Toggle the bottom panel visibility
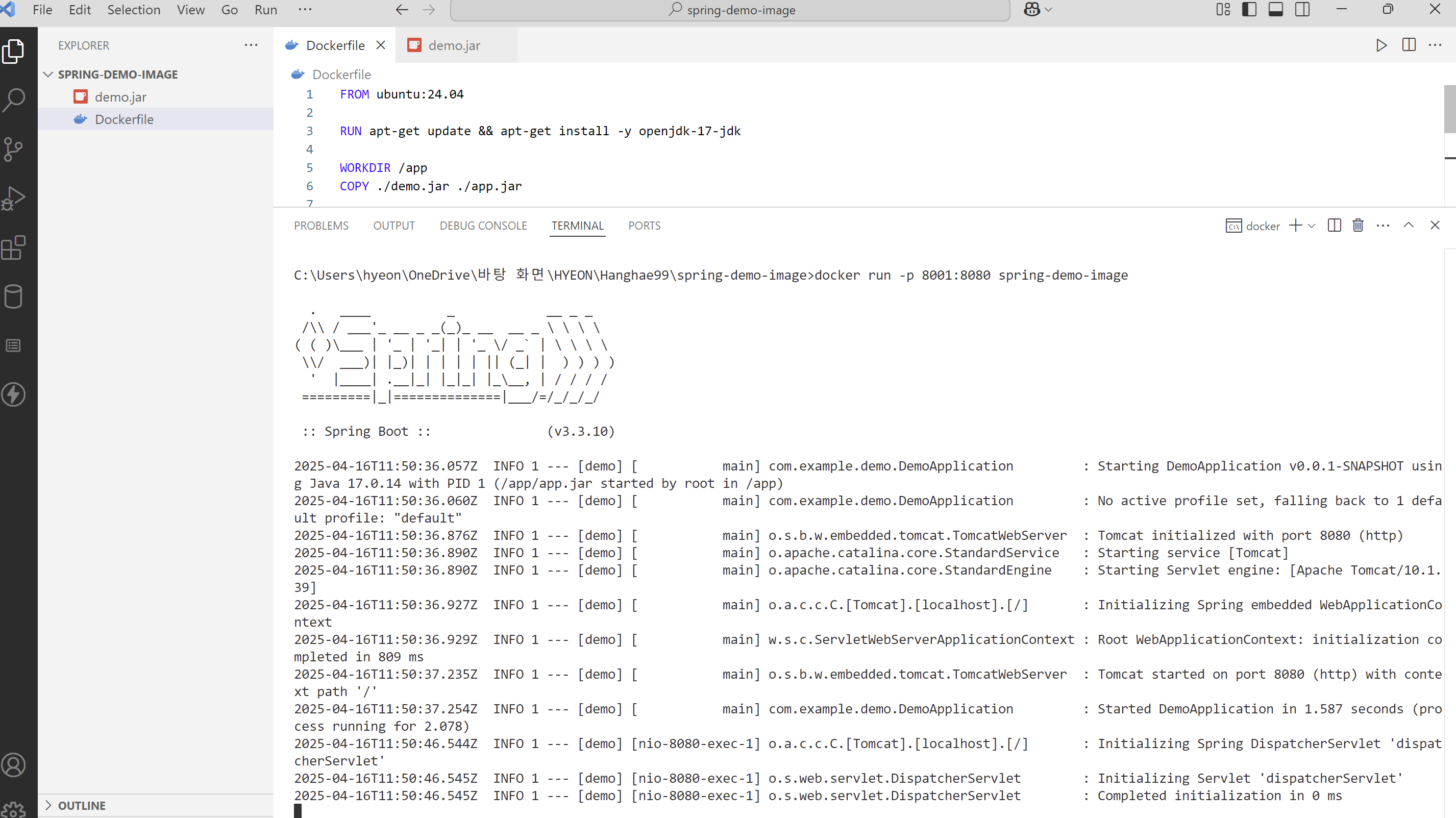The image size is (1456, 818). coord(1276,10)
